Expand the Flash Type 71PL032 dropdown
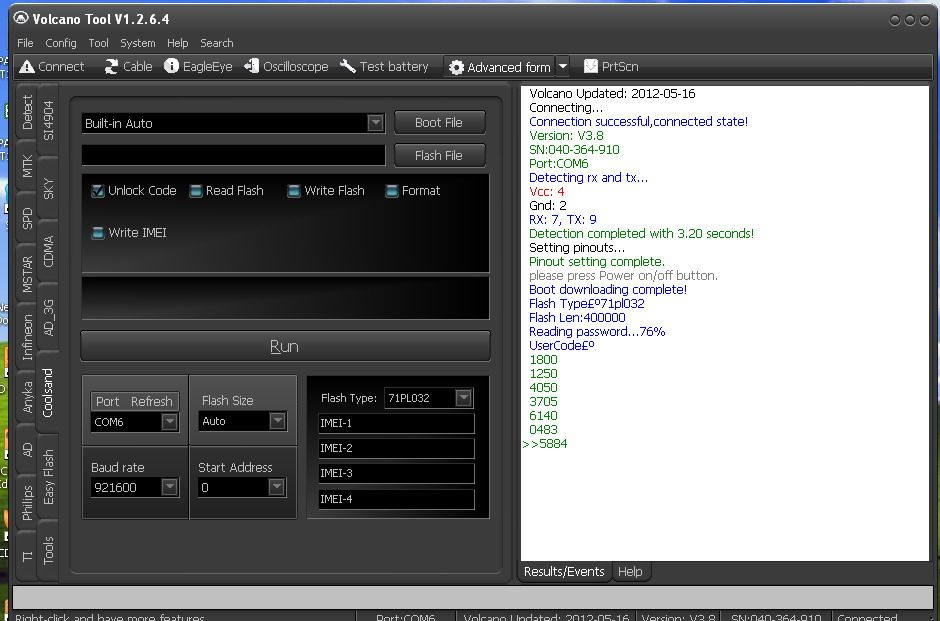 click(x=463, y=397)
